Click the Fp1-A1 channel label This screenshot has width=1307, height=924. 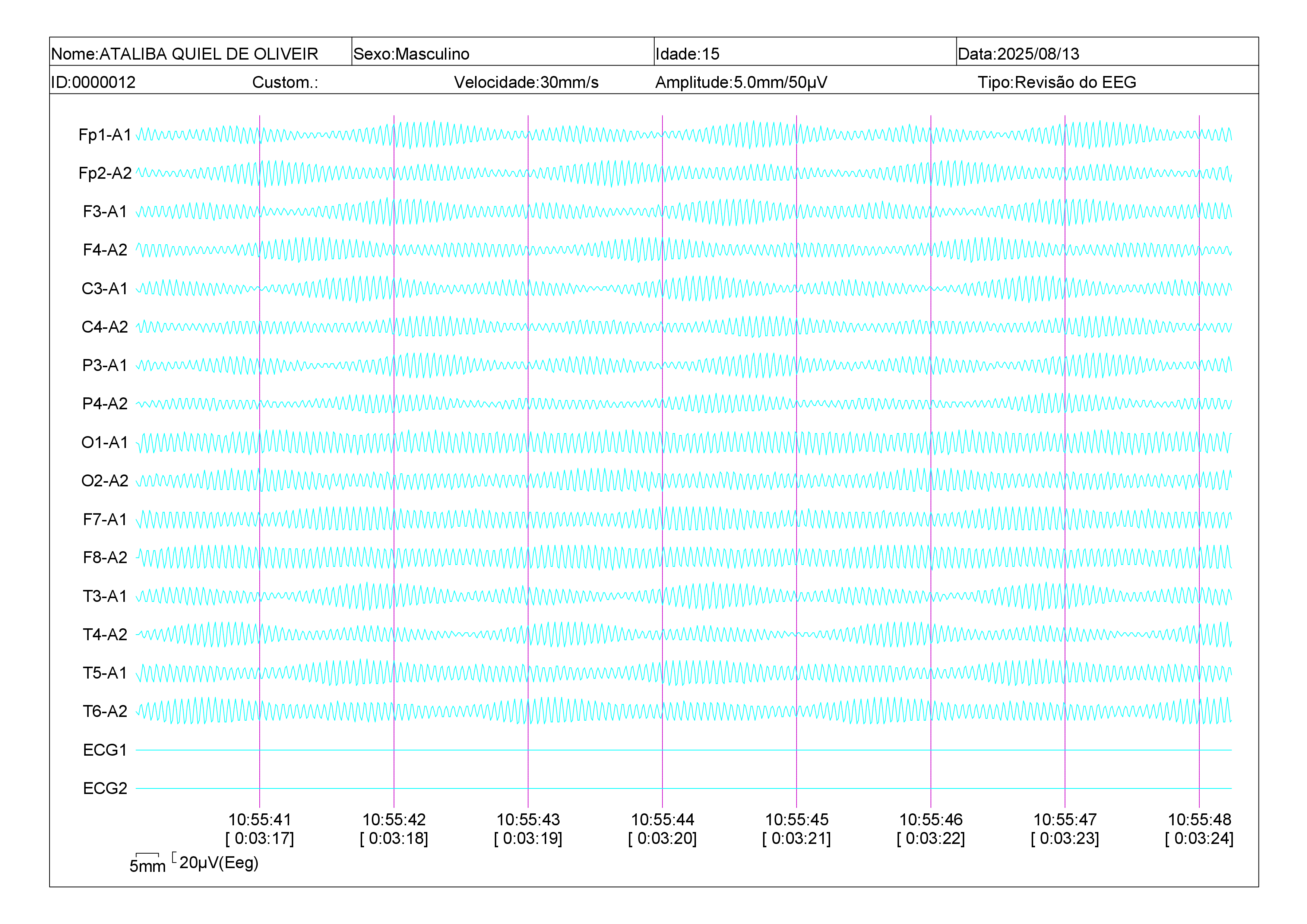105,135
